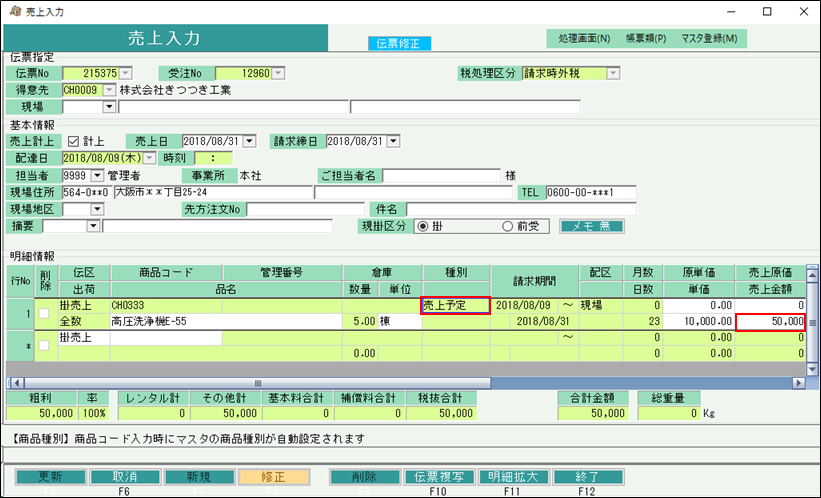
Task: Click the 伝票修正 mode label
Action: (x=400, y=43)
